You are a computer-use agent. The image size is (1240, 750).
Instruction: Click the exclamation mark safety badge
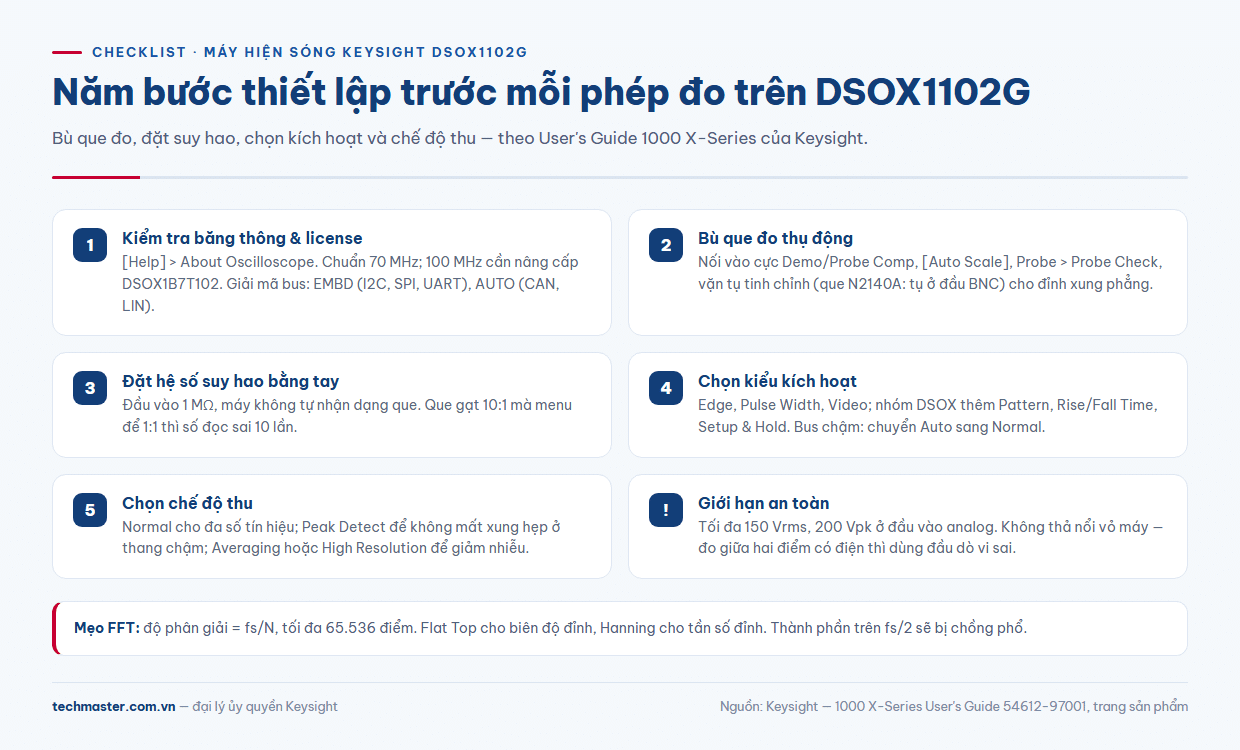click(x=666, y=510)
